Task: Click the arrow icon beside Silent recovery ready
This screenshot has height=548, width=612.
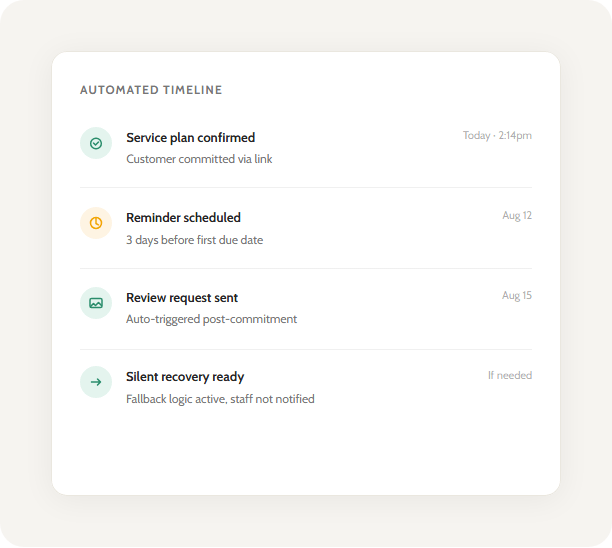Action: pyautogui.click(x=96, y=382)
